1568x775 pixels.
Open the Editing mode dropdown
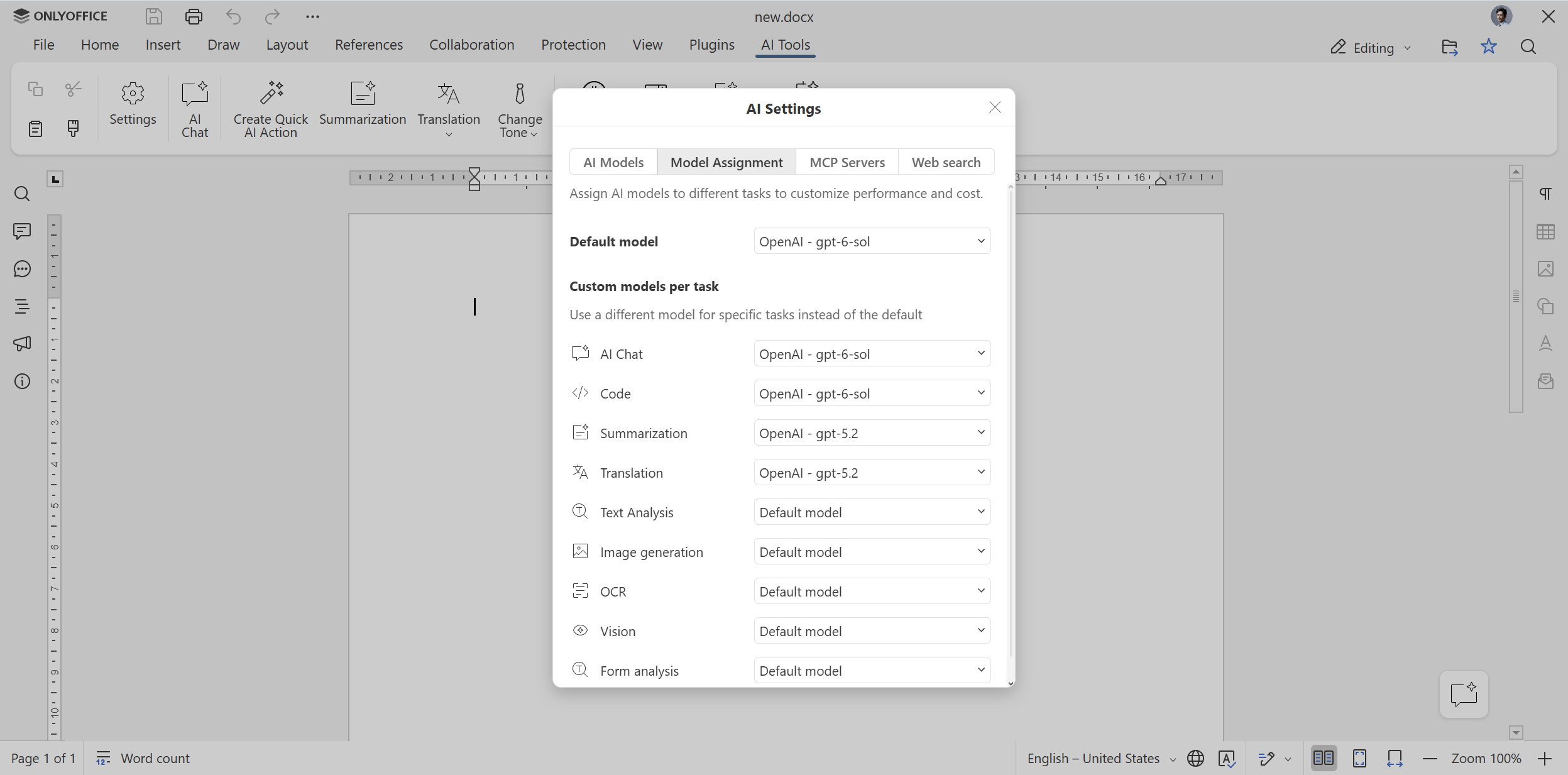(x=1371, y=48)
